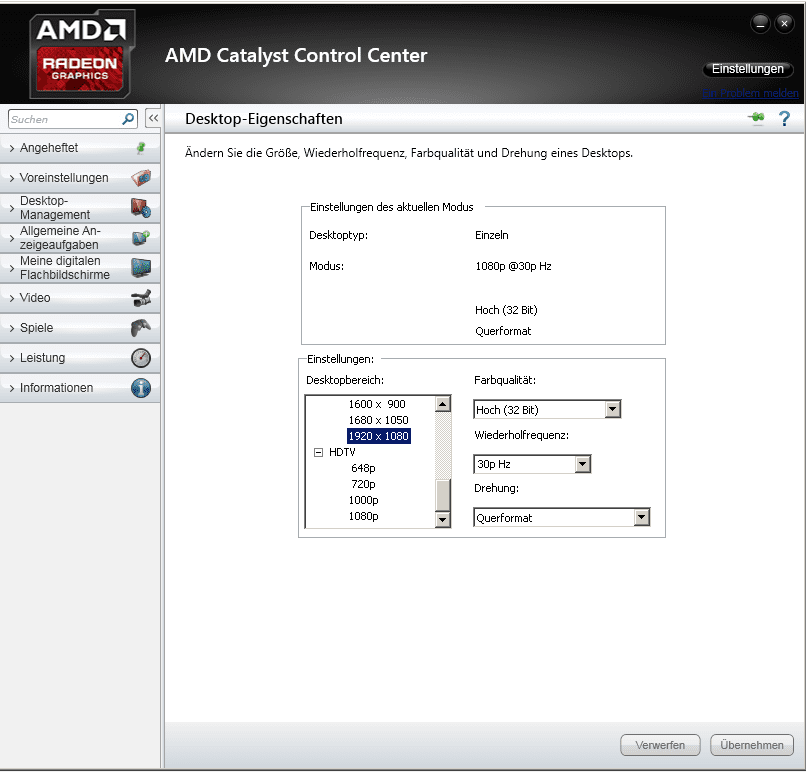Viewport: 806px width, 772px height.
Task: Open the Leistung menu item
Action: [80, 358]
